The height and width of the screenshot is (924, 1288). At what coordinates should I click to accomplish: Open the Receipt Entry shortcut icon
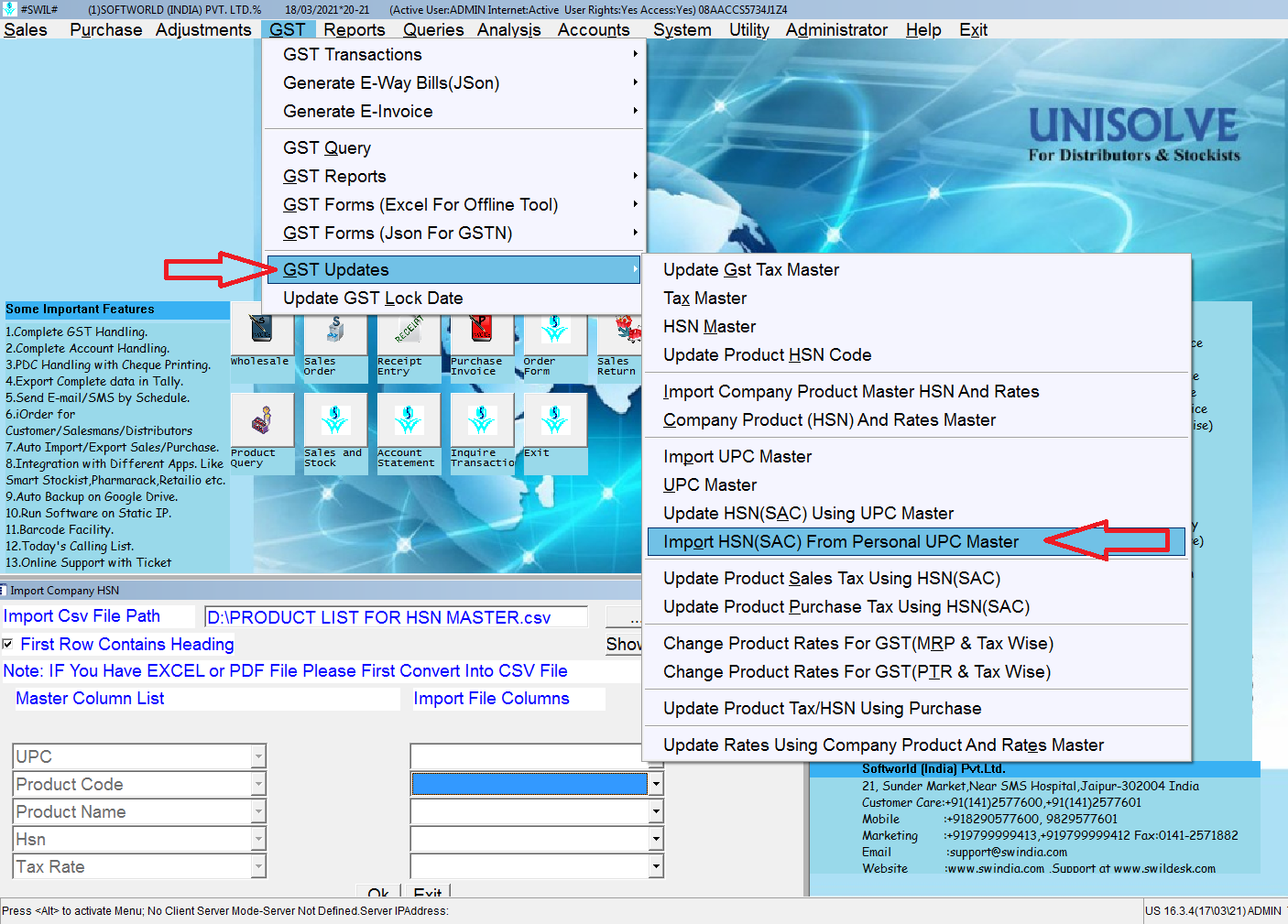coord(409,334)
